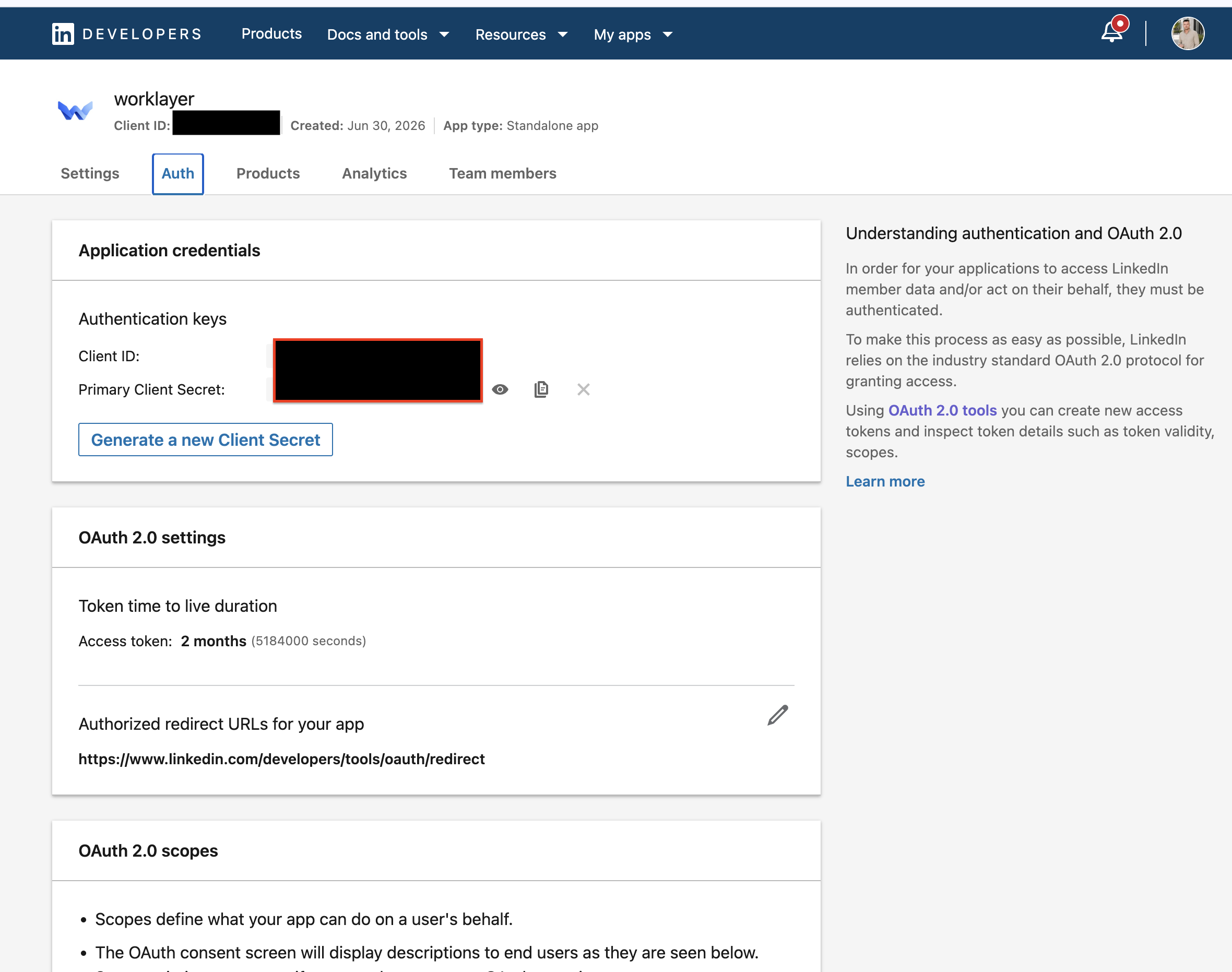Screen dimensions: 1232x972
Task: Click the LinkedIn Developers logo
Action: 127,34
